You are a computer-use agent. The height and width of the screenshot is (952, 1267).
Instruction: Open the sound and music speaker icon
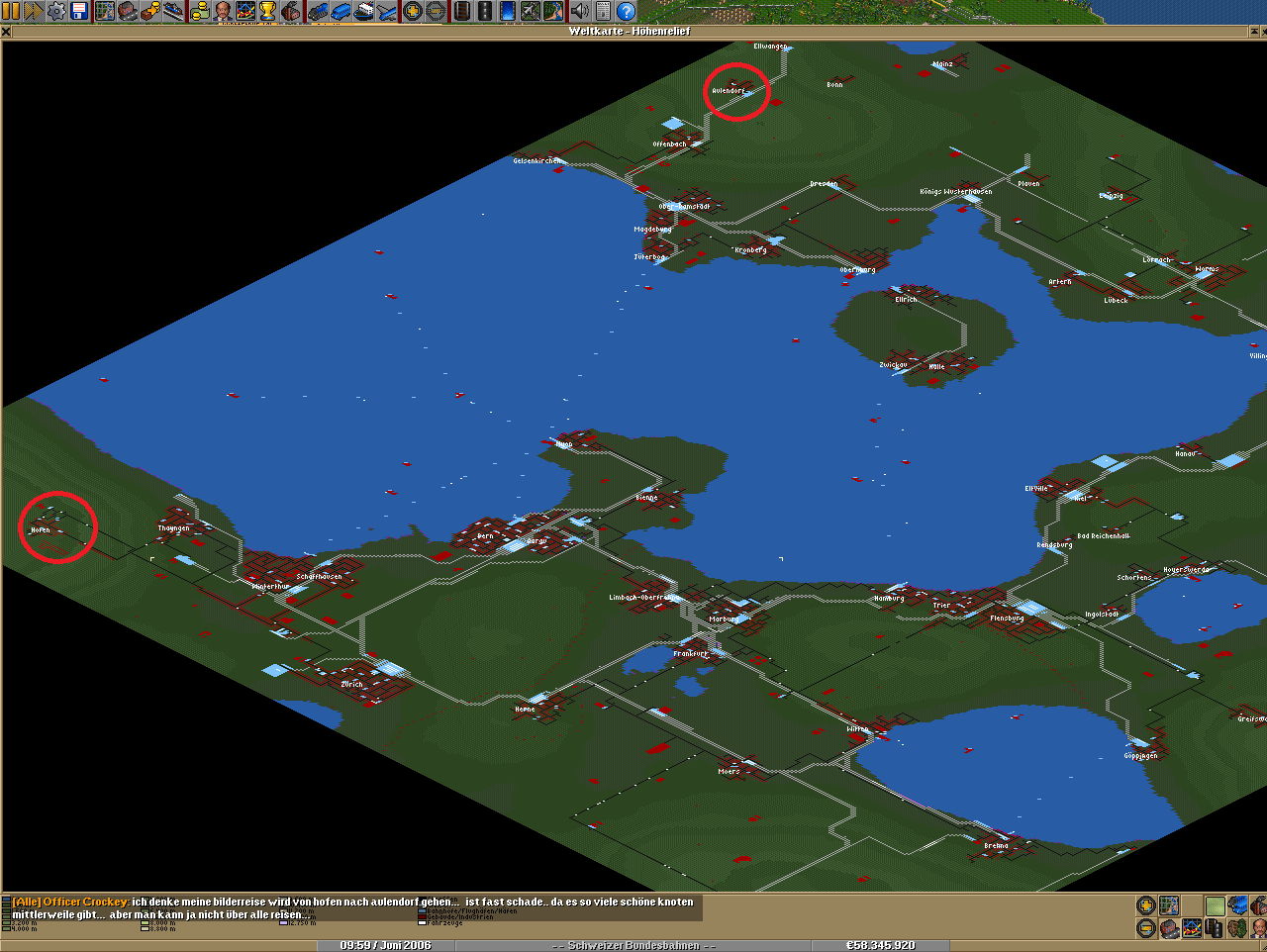[580, 11]
